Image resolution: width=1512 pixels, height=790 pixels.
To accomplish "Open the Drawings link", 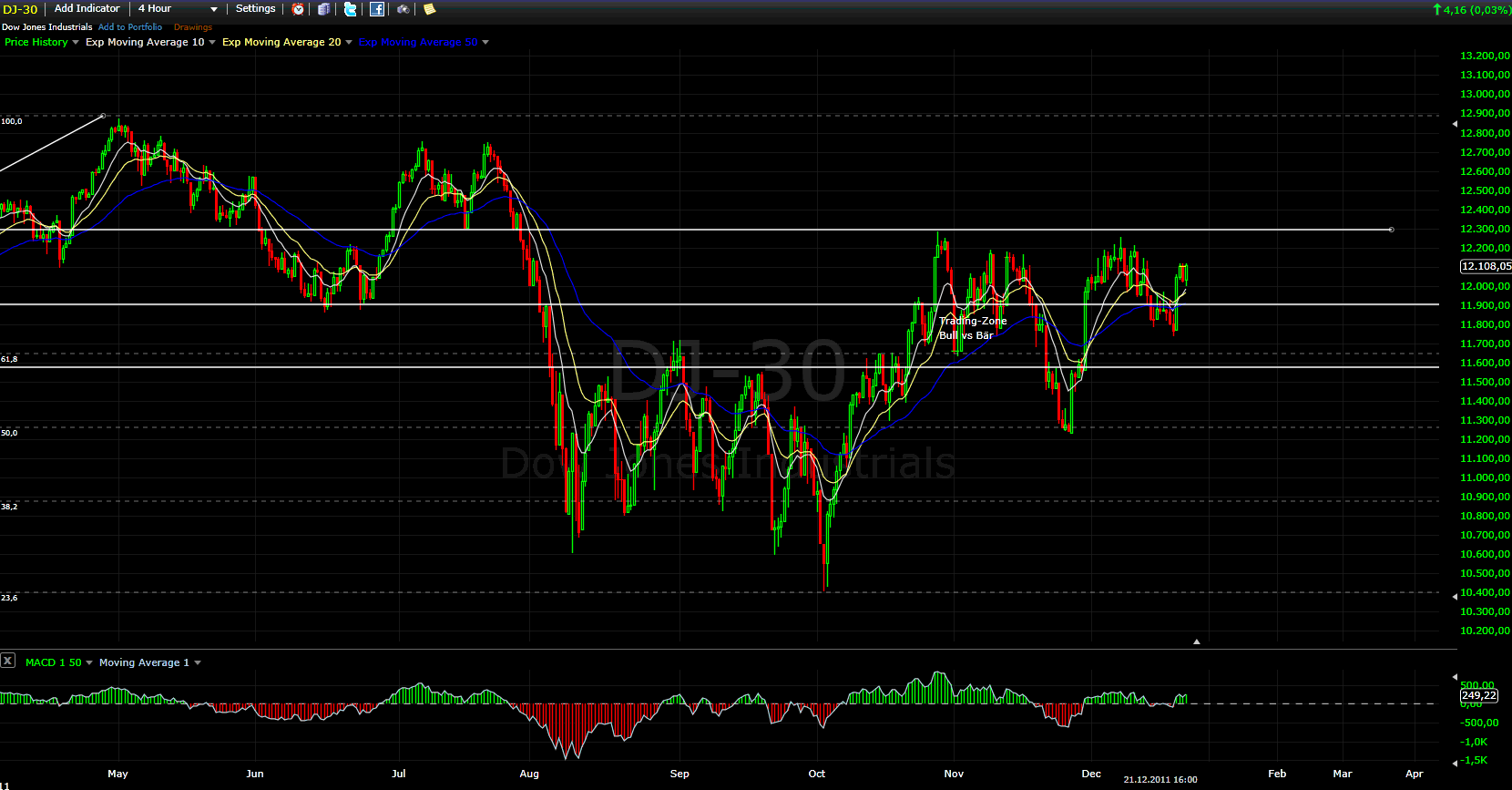I will tap(192, 27).
